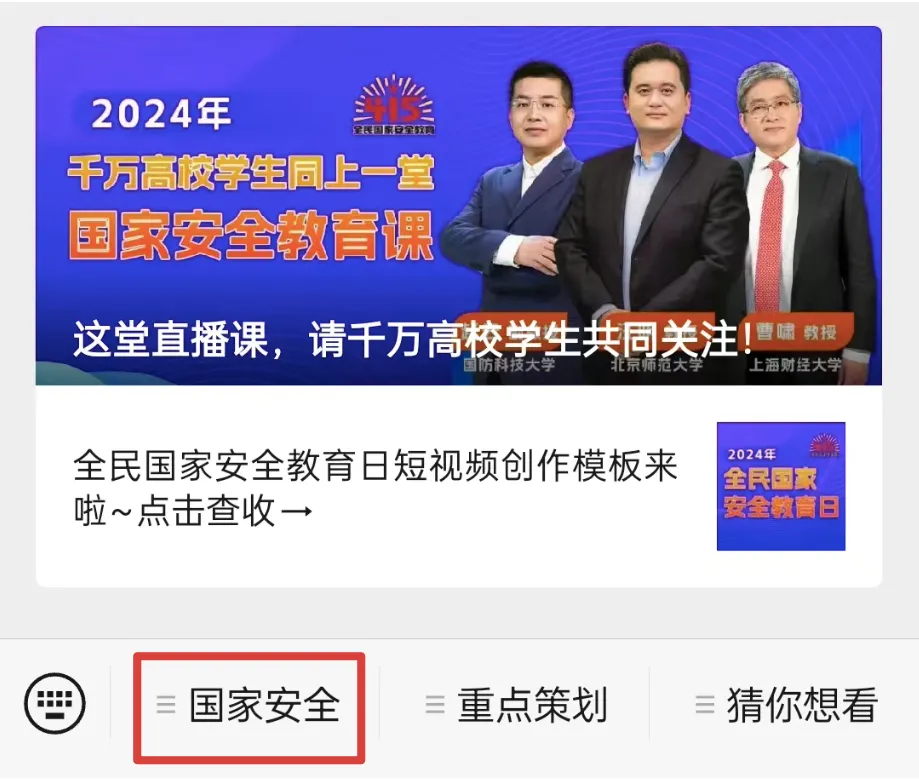Viewport: 919px width, 779px height.
Task: Open the 短视频创作模板 article title
Action: (375, 488)
